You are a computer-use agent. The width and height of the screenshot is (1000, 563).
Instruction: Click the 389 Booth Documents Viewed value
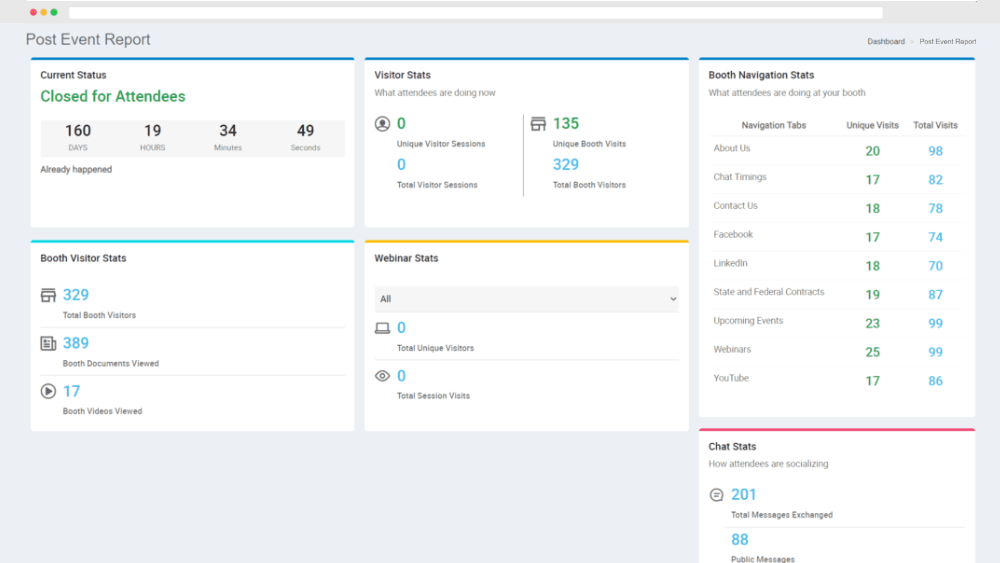76,343
